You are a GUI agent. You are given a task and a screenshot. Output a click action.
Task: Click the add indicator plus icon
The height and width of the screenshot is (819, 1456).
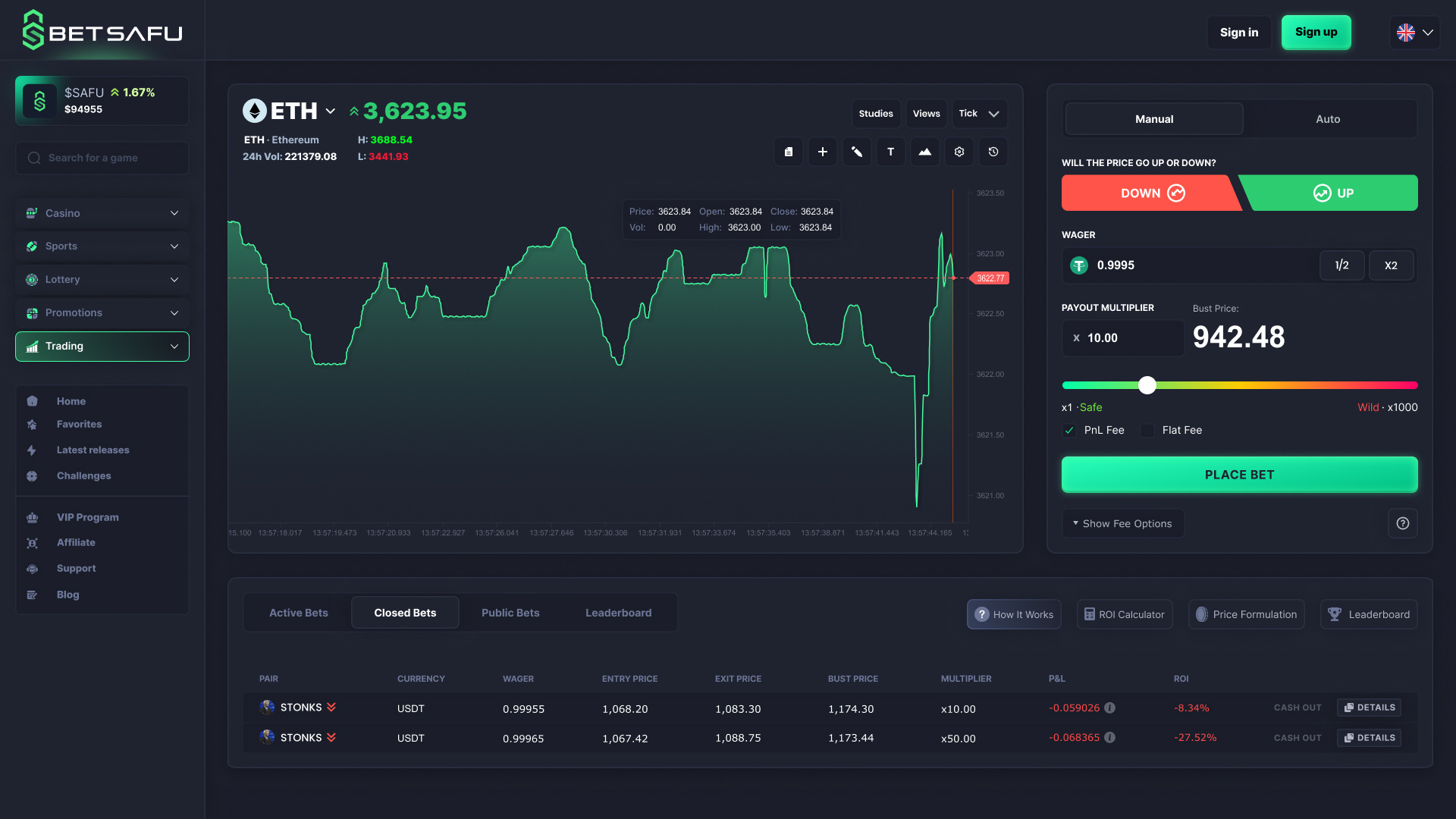click(822, 152)
